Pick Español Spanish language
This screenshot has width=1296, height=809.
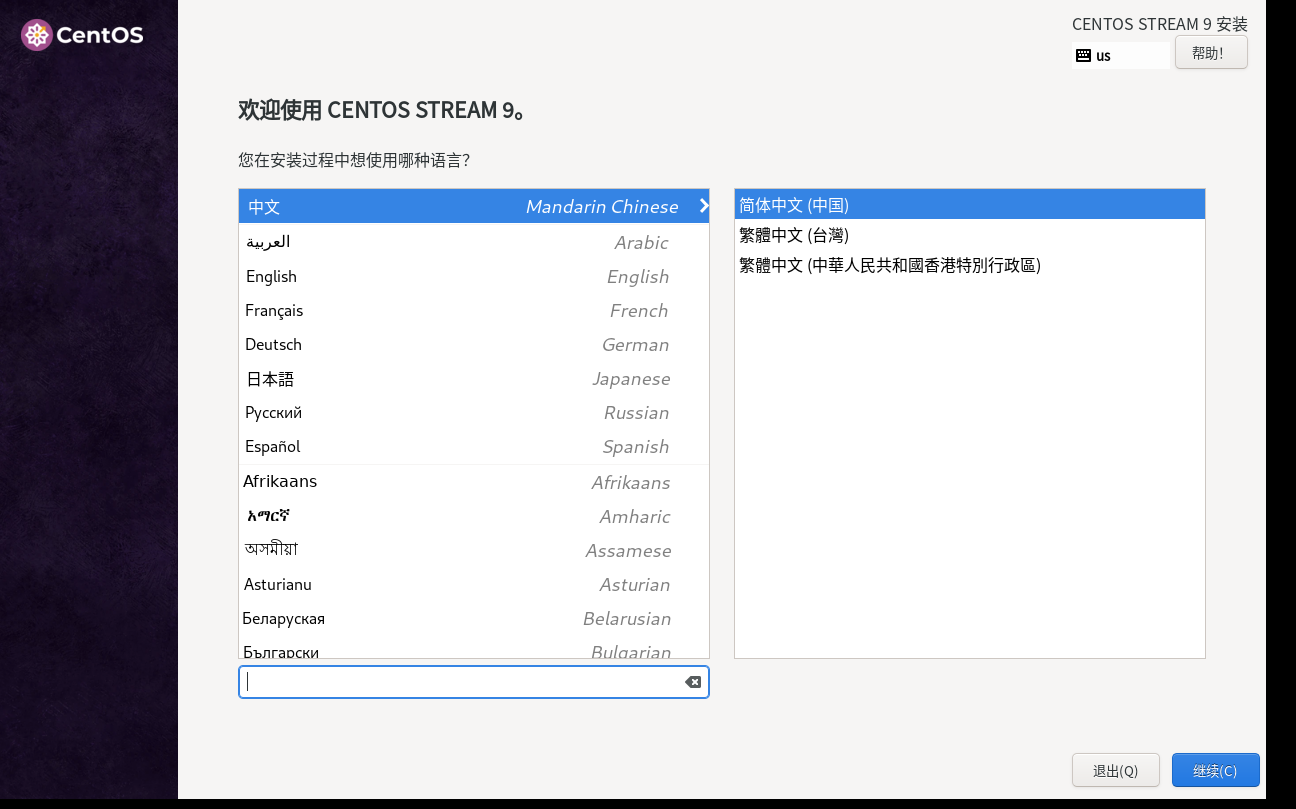click(474, 446)
